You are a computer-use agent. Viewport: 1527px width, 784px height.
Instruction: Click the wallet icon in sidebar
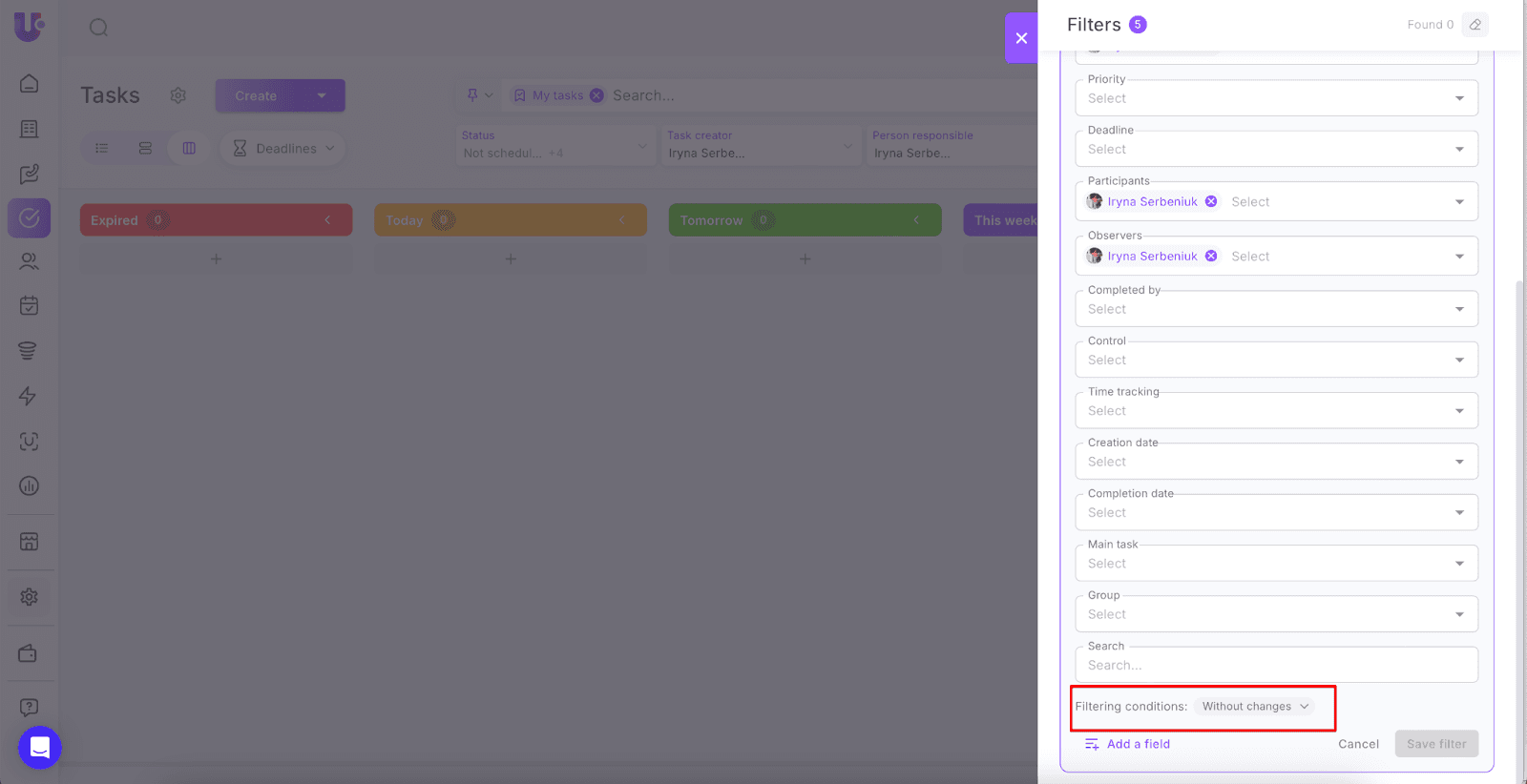[30, 653]
